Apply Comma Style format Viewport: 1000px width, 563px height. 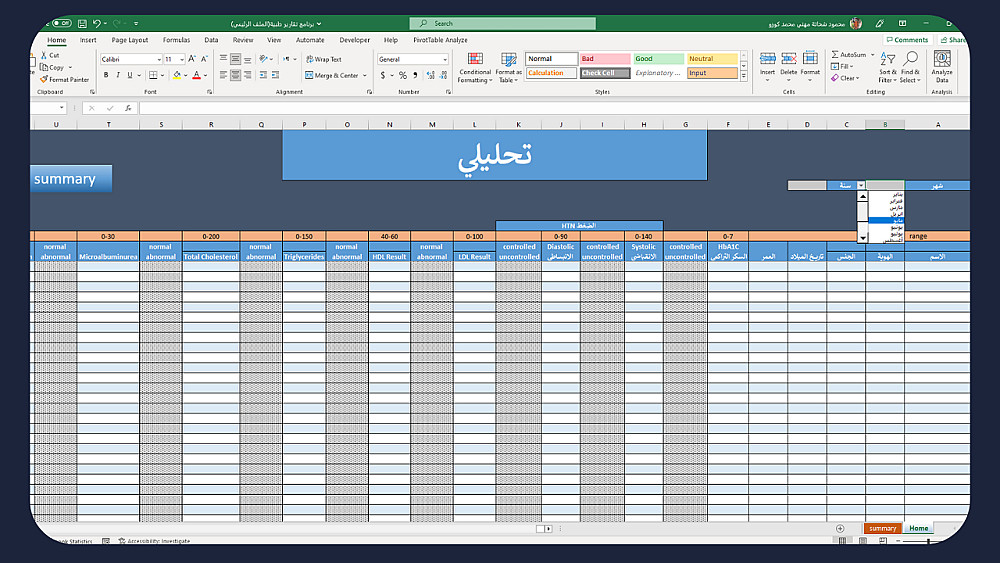tap(415, 75)
